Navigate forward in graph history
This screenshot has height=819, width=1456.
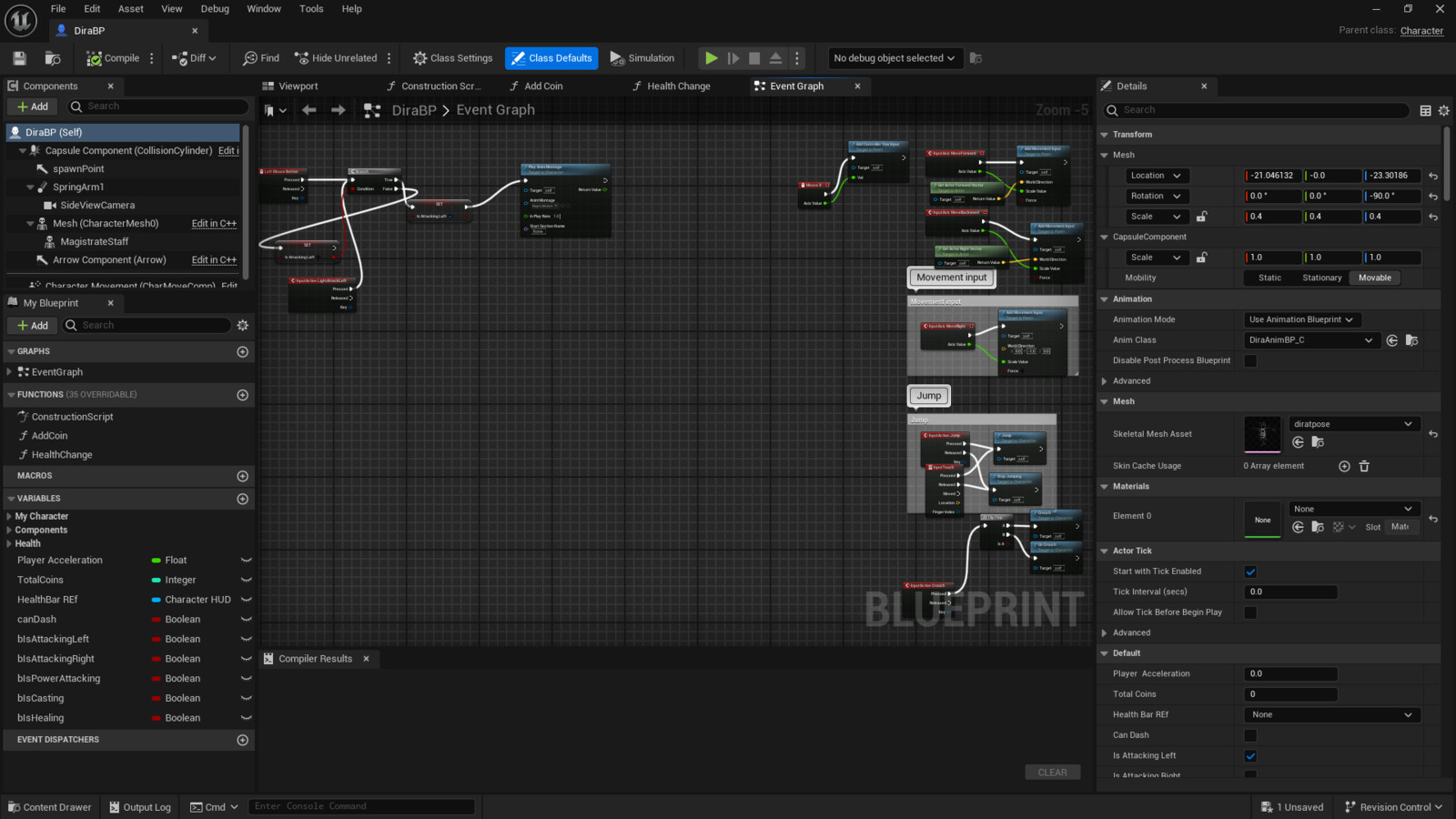point(339,110)
